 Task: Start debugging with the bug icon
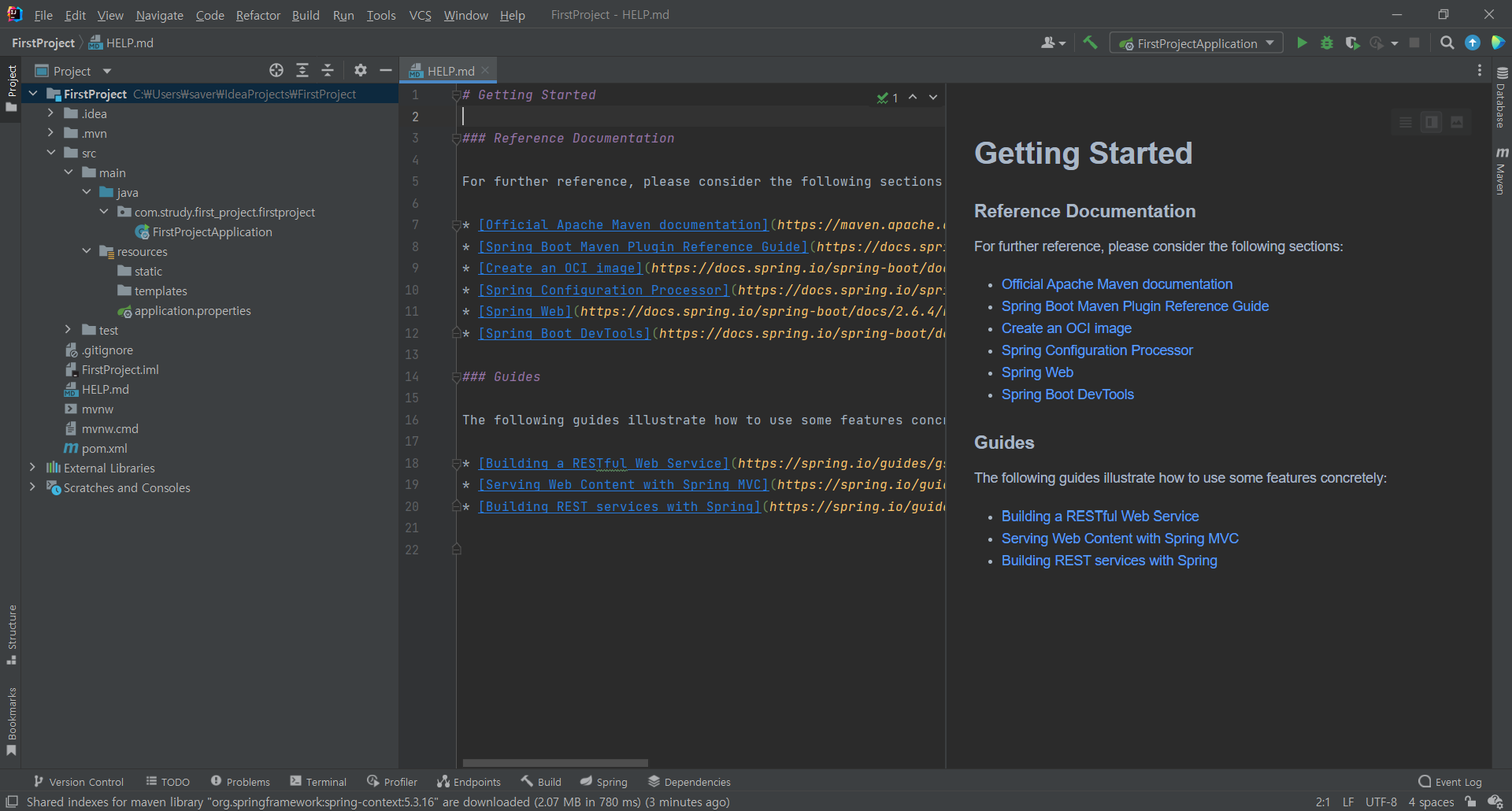1327,43
